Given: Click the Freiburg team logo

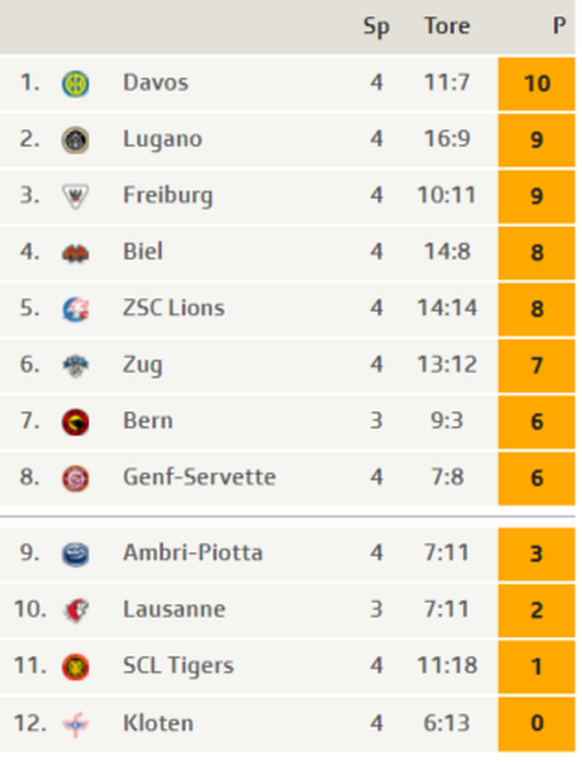Looking at the screenshot, I should point(75,196).
